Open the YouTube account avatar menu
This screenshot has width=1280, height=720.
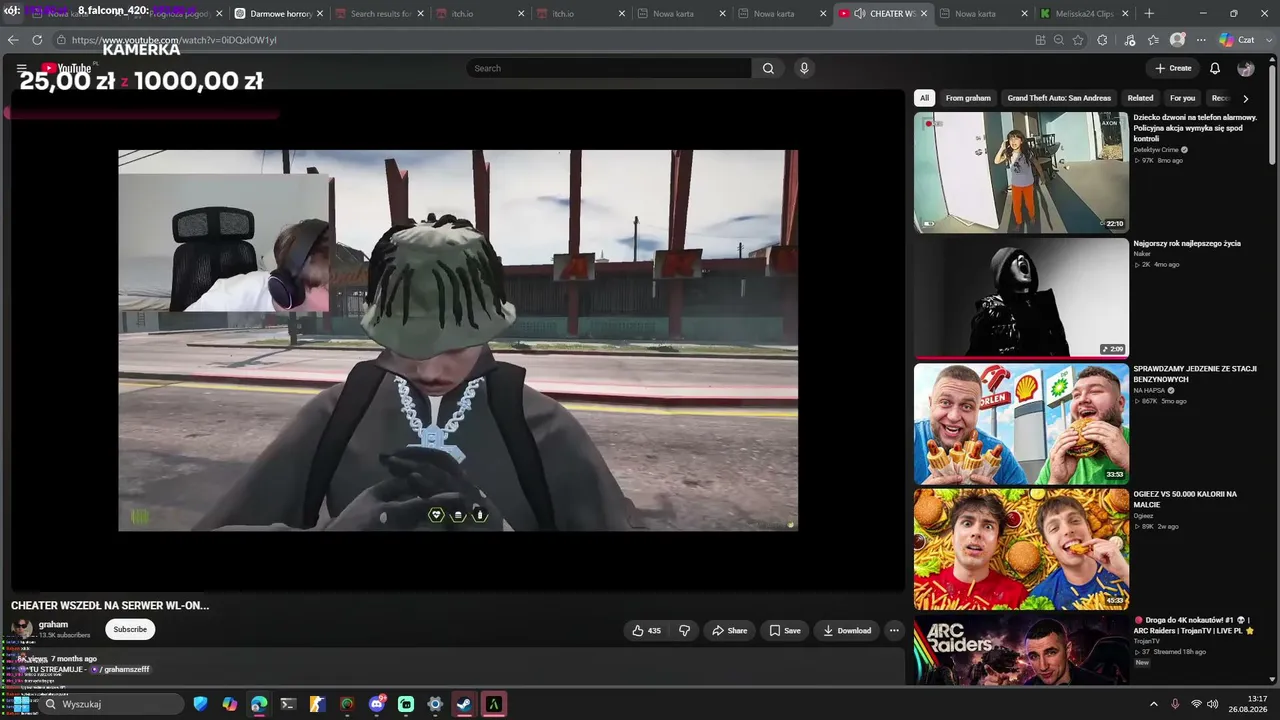(x=1246, y=68)
